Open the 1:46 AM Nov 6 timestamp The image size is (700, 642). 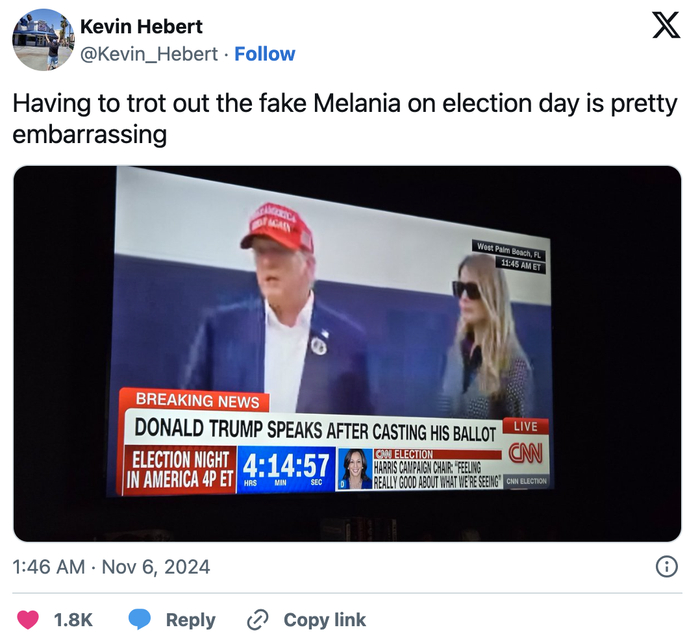coord(111,567)
